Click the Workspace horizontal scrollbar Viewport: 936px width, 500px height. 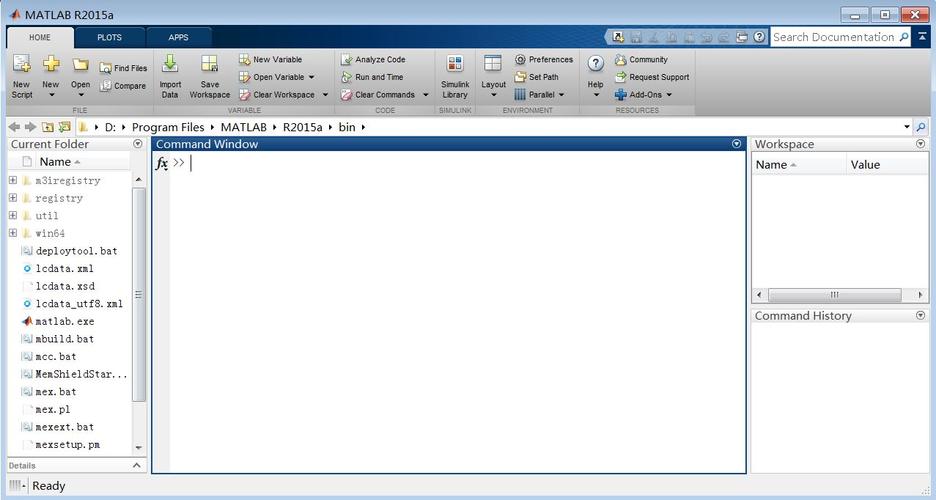click(834, 295)
